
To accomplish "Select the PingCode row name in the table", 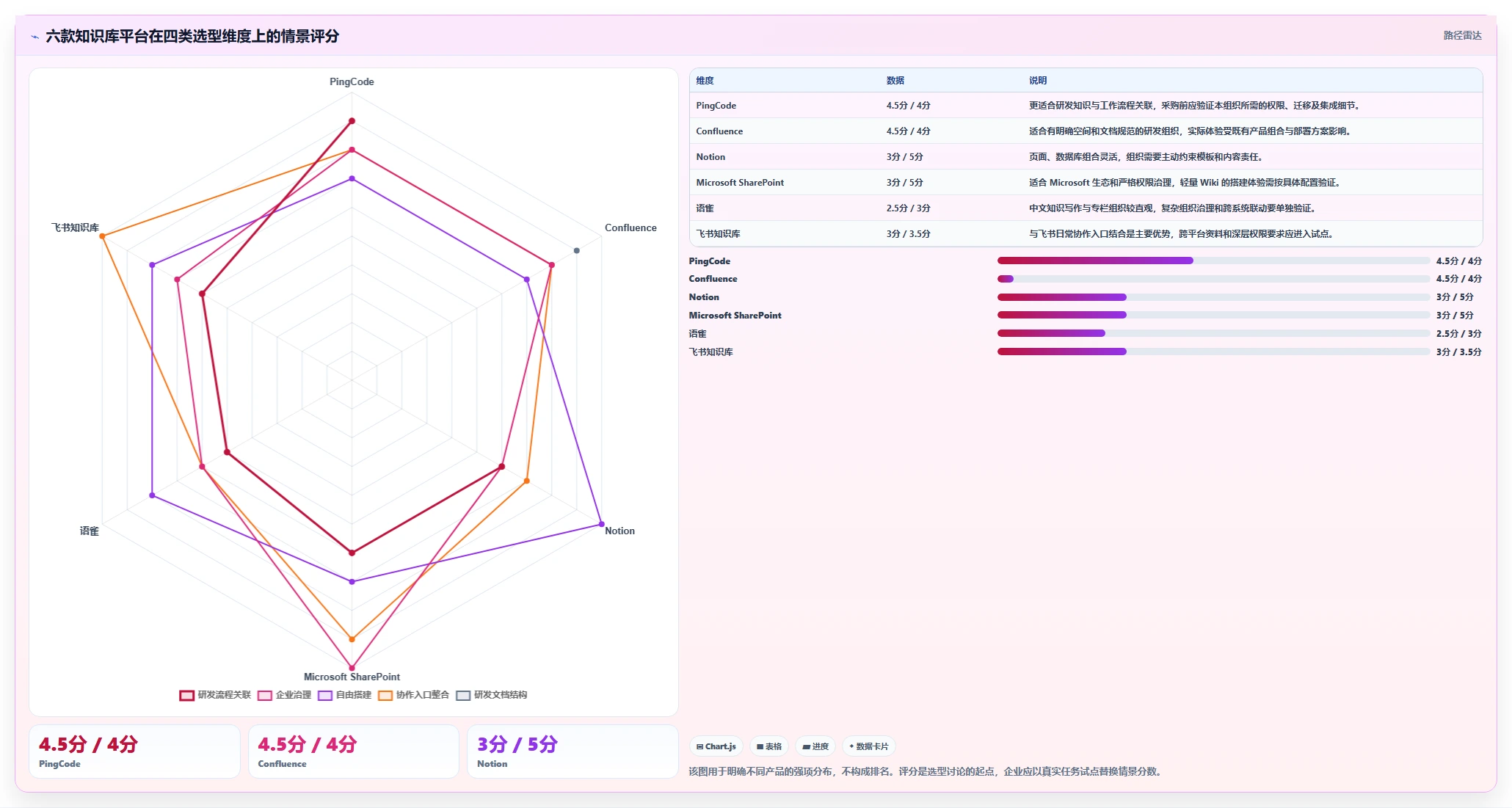I will (x=716, y=106).
